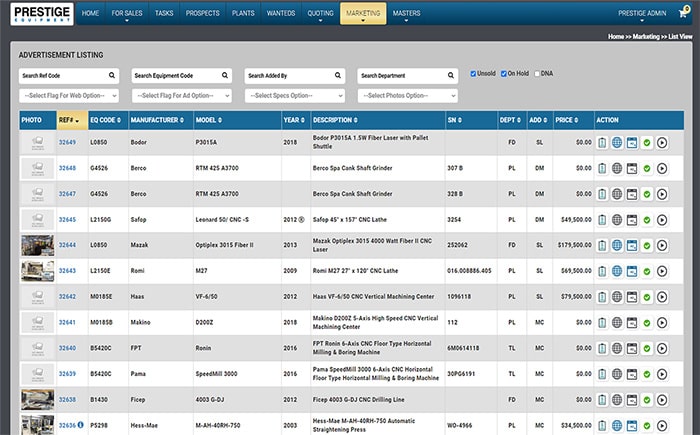Click clipboard icon for Romi ref 32643
The image size is (700, 435).
click(x=602, y=271)
